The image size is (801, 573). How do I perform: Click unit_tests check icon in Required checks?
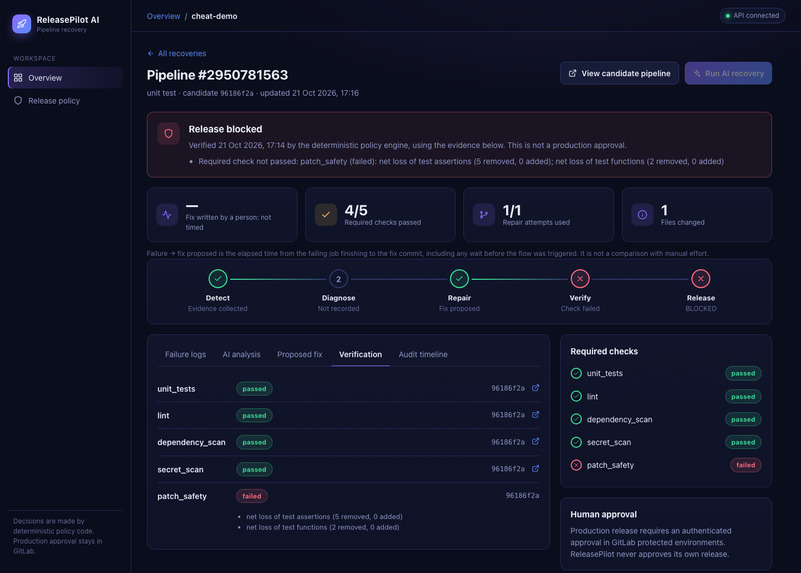click(576, 373)
